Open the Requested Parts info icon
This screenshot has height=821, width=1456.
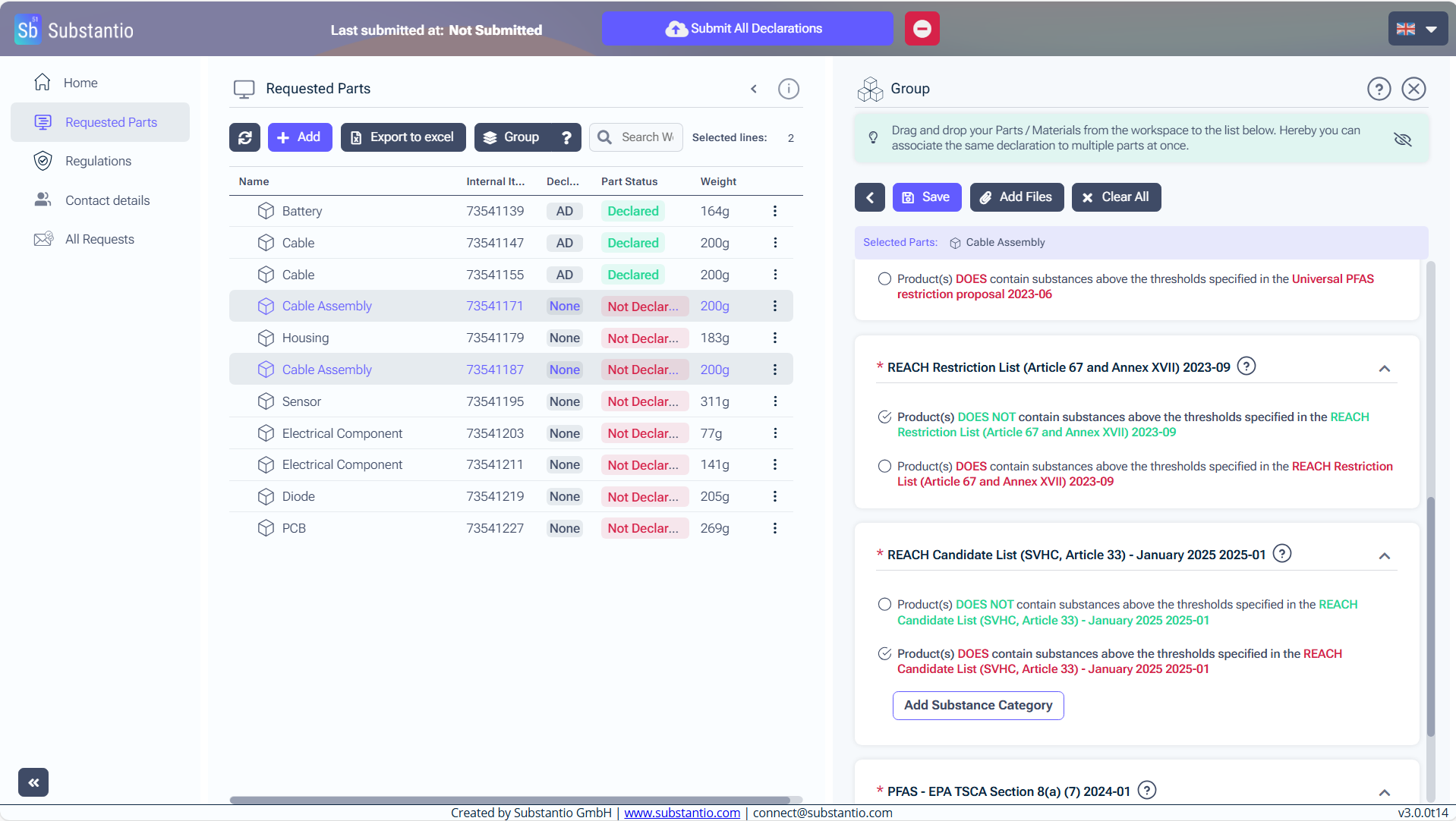coord(788,89)
